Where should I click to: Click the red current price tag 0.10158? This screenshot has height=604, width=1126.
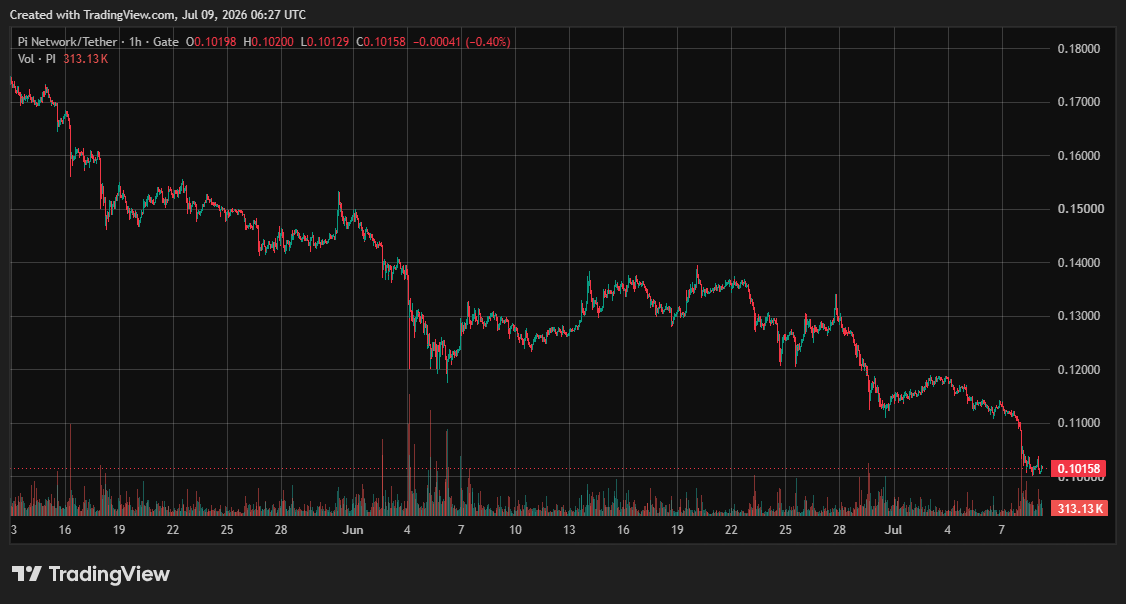[1078, 469]
